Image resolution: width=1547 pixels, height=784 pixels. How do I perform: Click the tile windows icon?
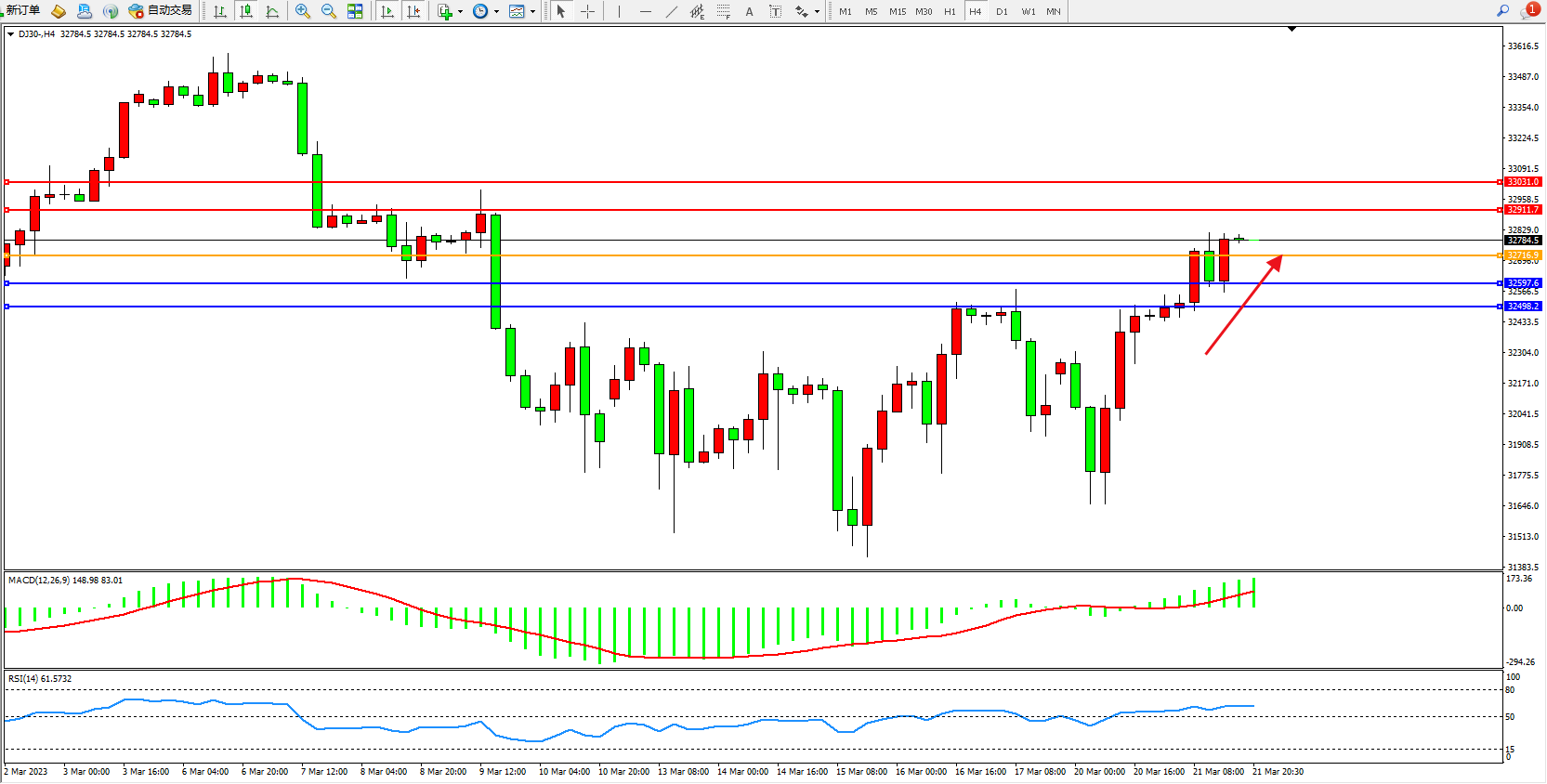(355, 11)
